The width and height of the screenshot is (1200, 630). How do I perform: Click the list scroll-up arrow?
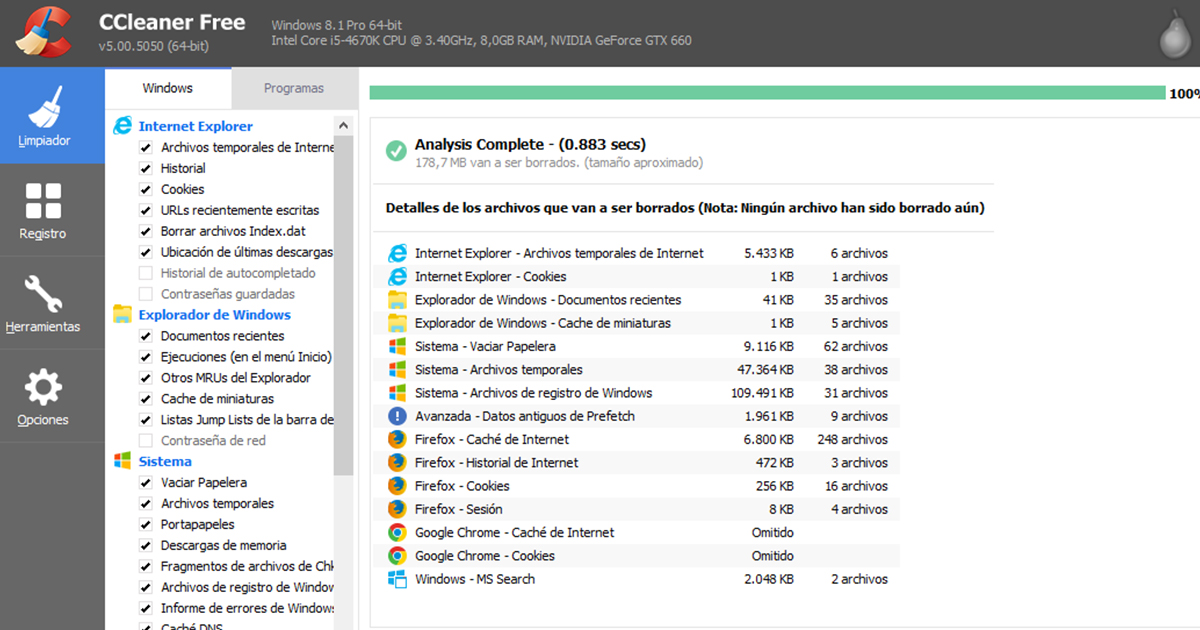click(x=344, y=126)
